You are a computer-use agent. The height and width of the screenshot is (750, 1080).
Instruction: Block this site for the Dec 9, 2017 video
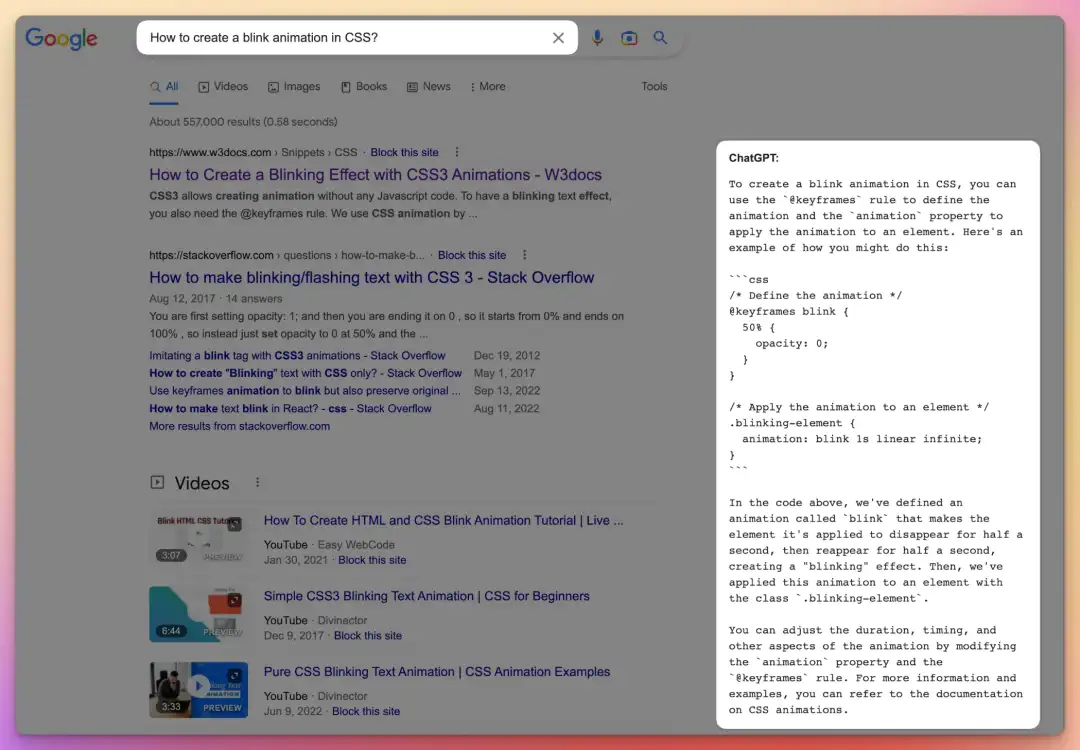click(x=368, y=636)
